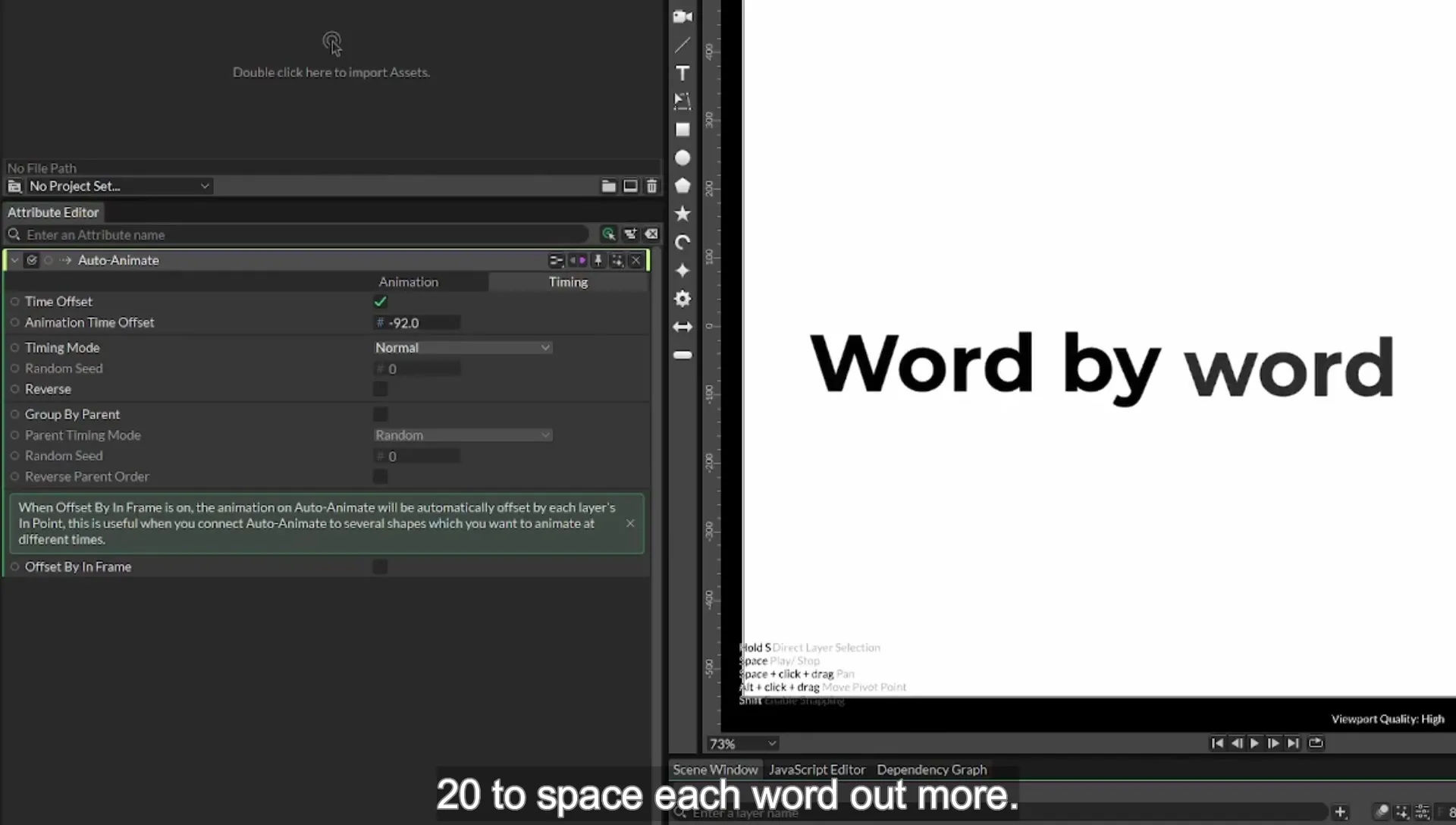Check the Reverse Parent Order box
Viewport: 1456px width, 825px height.
click(380, 476)
